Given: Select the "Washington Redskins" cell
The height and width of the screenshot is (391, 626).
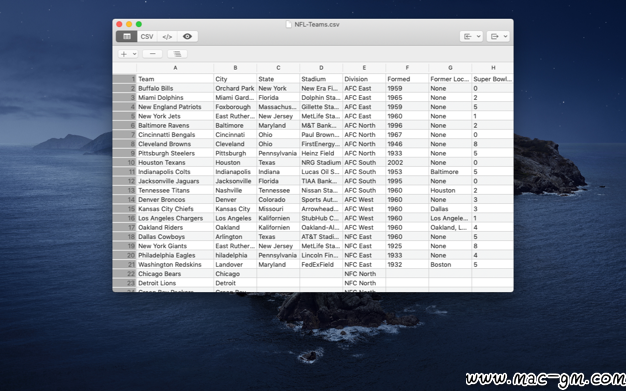Looking at the screenshot, I should [x=175, y=264].
